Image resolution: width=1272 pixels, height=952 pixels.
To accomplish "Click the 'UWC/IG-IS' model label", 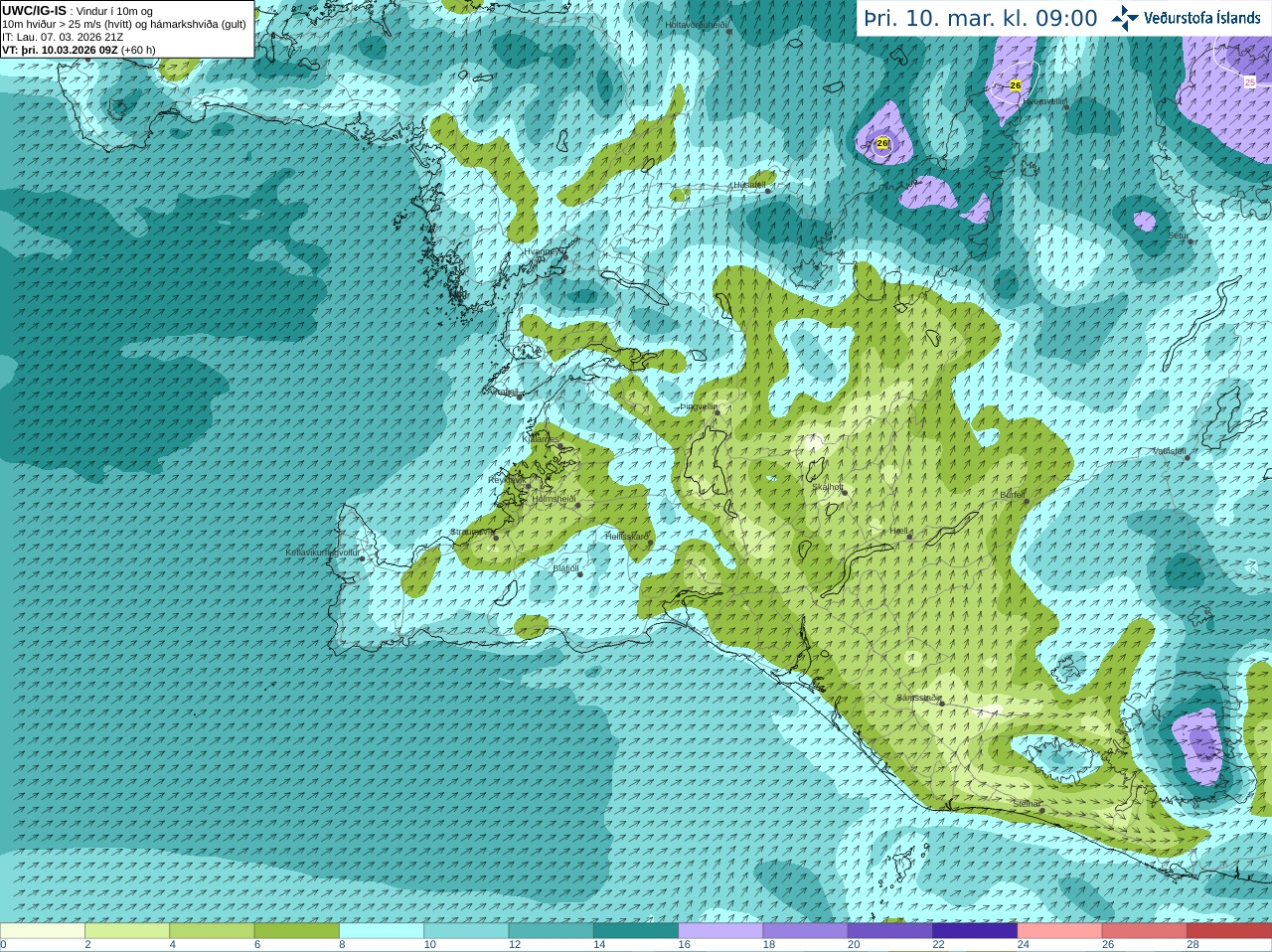I will (34, 10).
